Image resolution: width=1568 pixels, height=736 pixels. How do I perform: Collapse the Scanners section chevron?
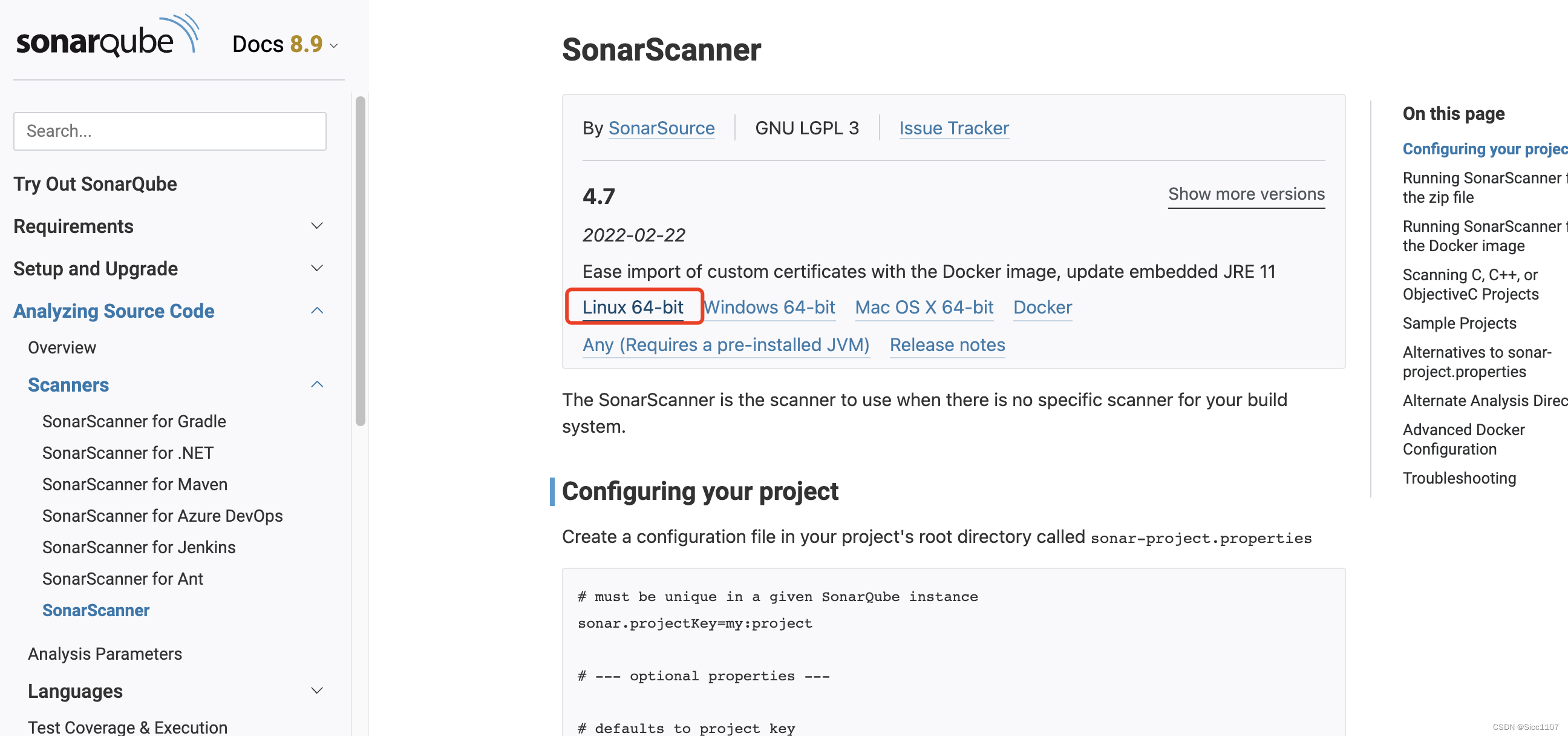pyautogui.click(x=316, y=384)
